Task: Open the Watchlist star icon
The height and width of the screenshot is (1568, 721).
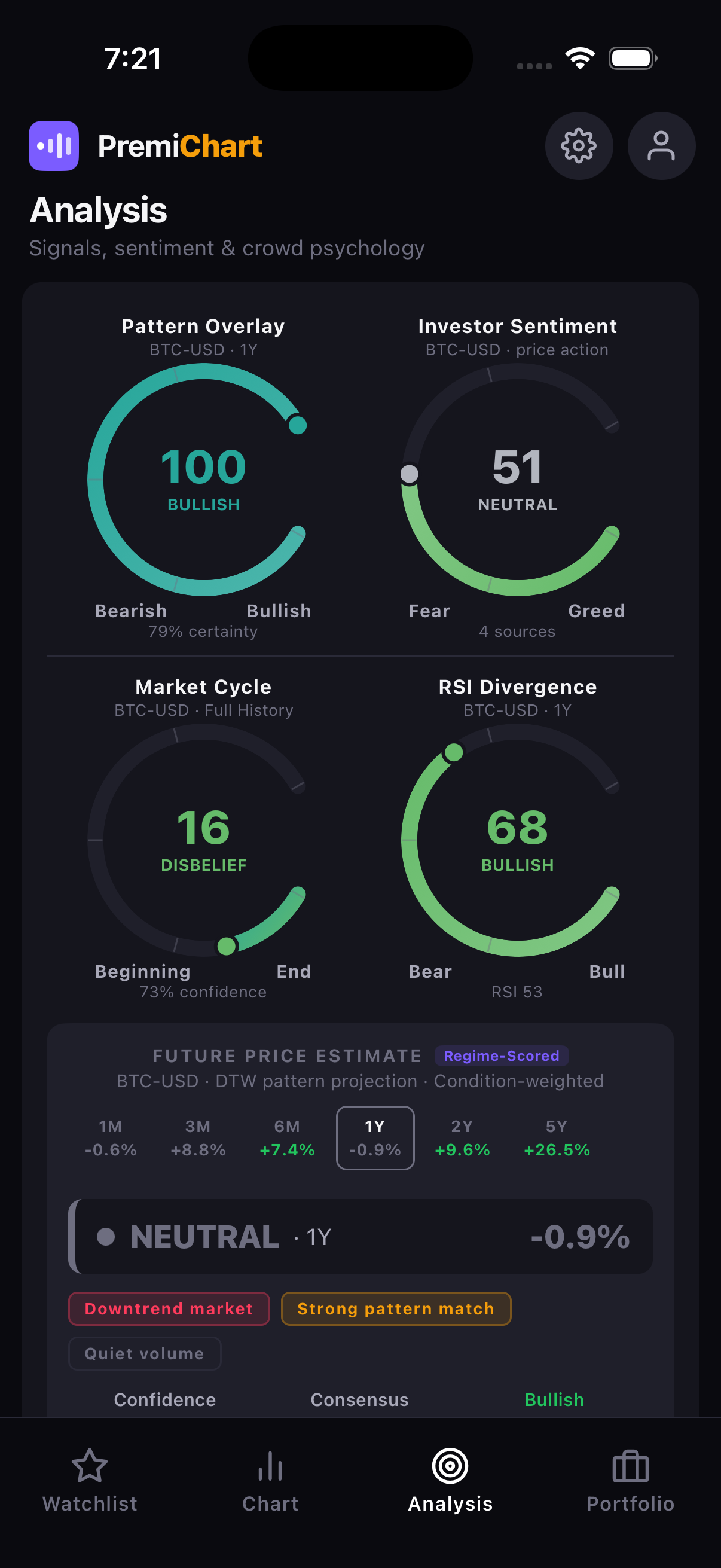Action: (90, 1465)
